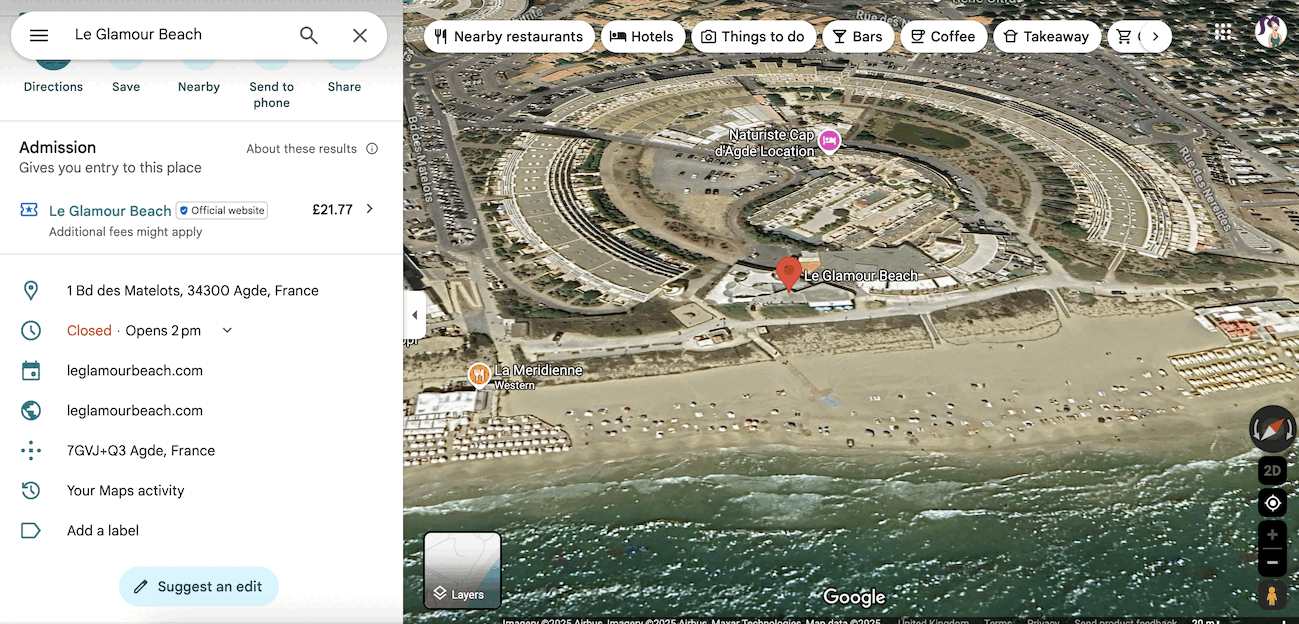Open admission details with the chevron arrow
The width and height of the screenshot is (1299, 624).
(x=370, y=209)
